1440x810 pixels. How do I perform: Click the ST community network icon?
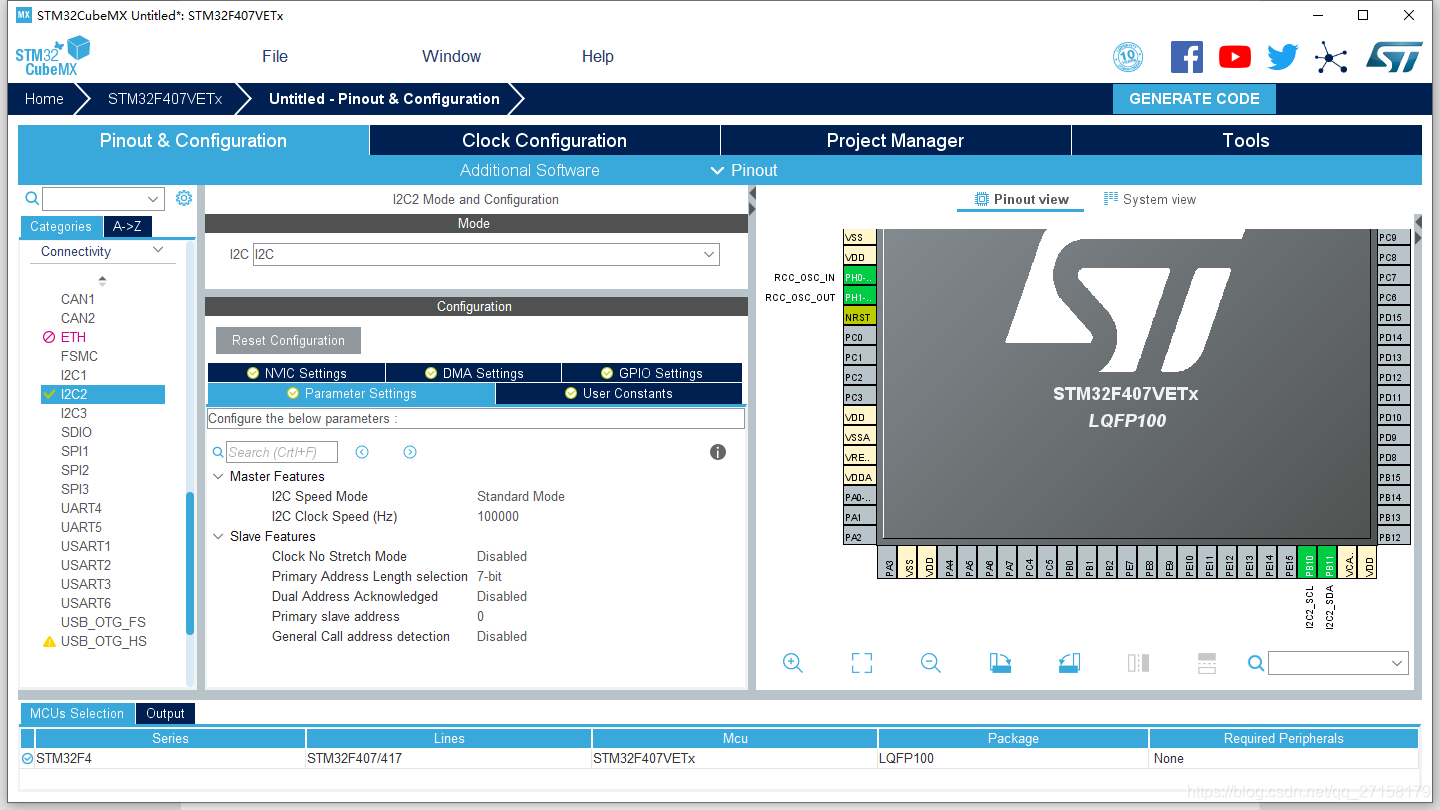(x=1331, y=57)
